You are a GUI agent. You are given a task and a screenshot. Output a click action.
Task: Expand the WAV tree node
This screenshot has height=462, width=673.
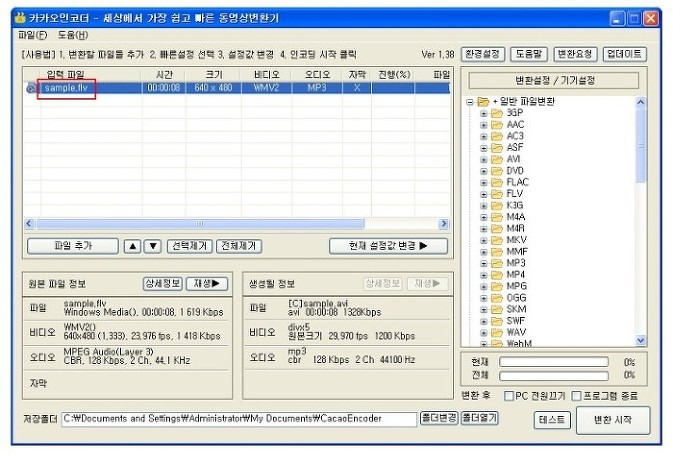[x=484, y=333]
